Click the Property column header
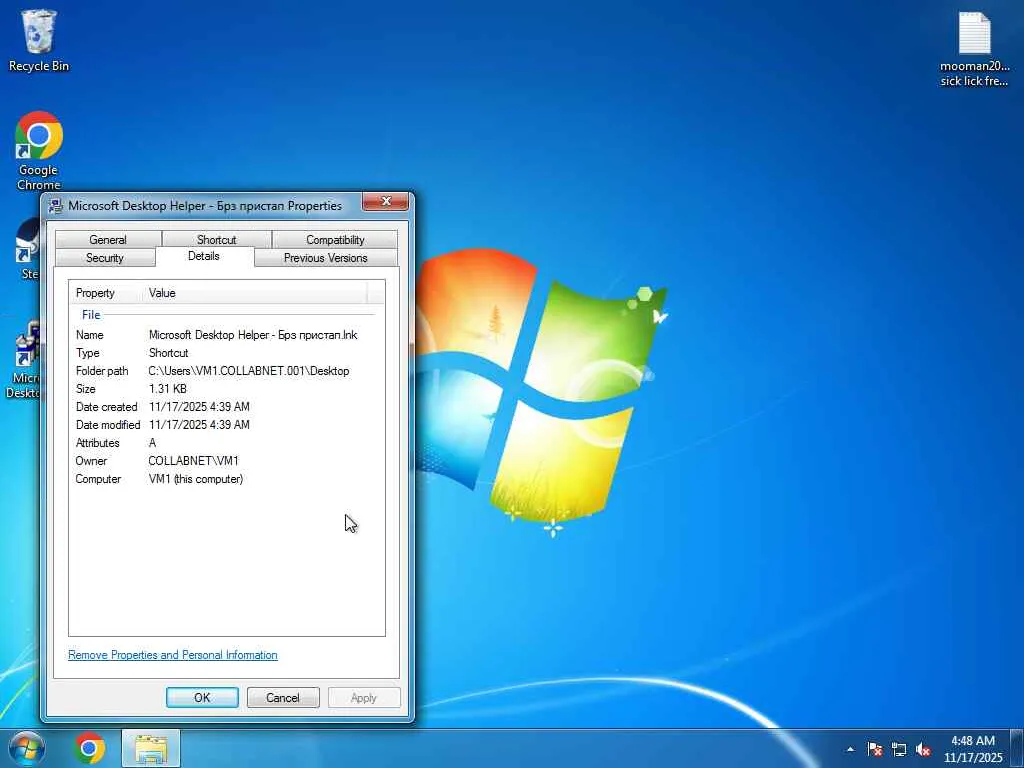Viewport: 1024px width, 768px height. pos(106,293)
